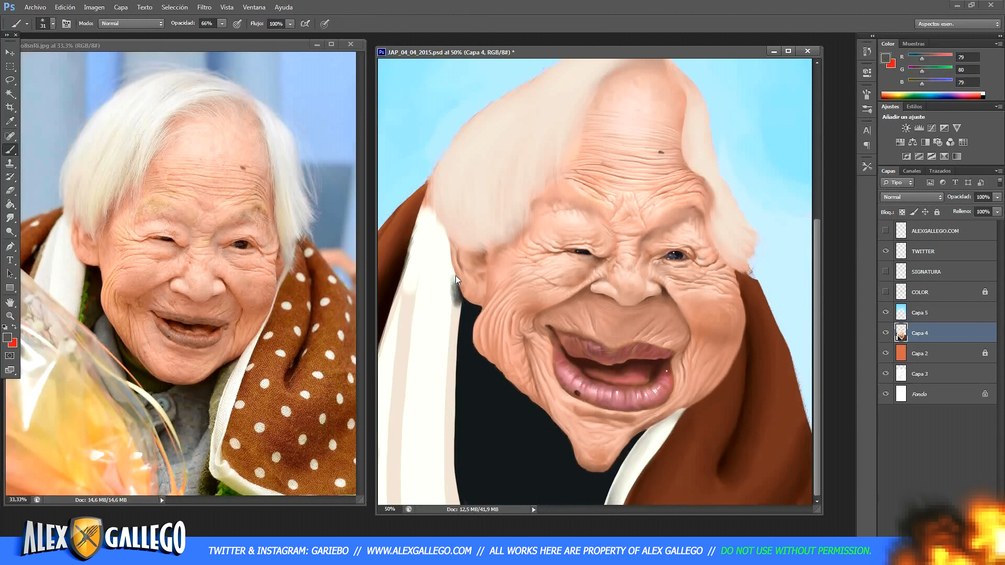
Task: Open the layer filter Tipo dropdown
Action: point(897,183)
